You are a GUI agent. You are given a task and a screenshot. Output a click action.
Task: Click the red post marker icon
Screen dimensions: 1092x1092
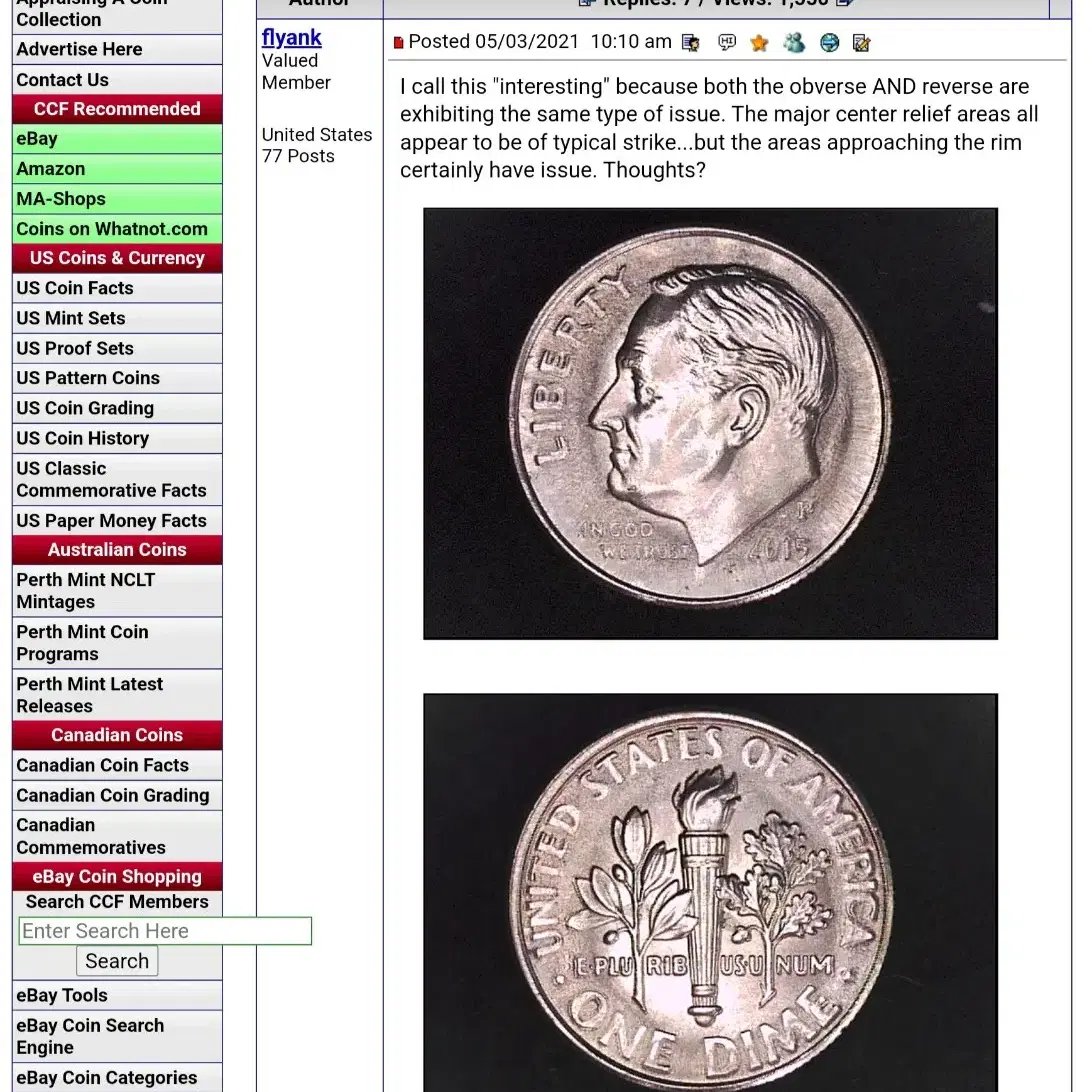click(398, 43)
